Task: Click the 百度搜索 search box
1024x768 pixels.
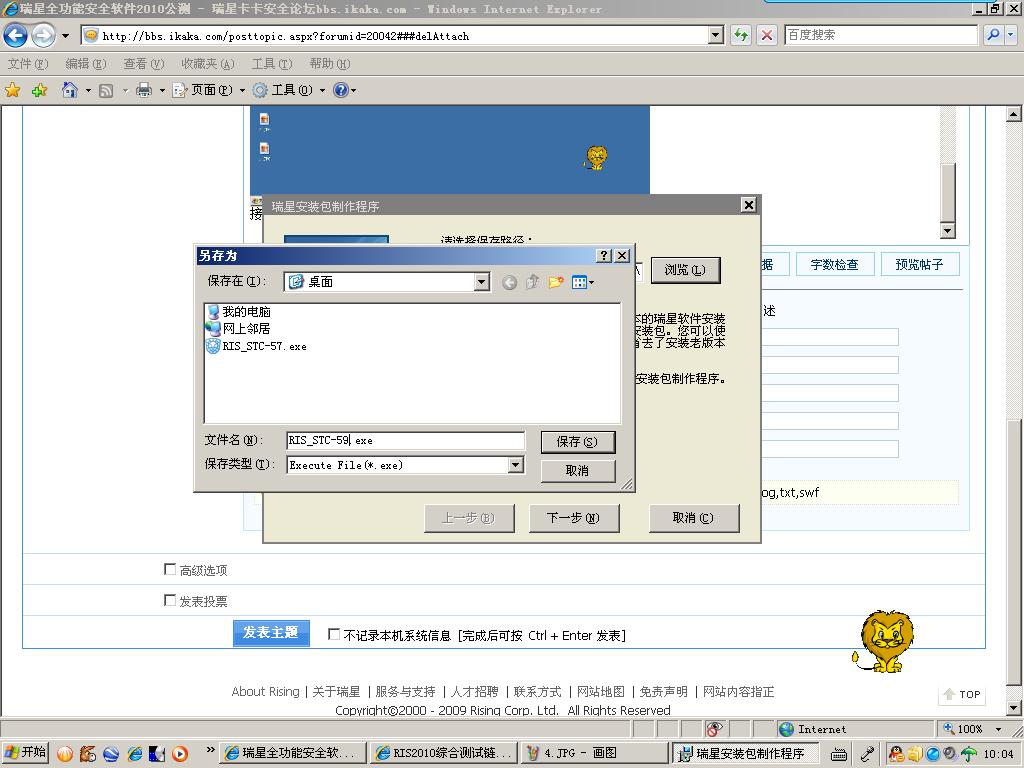Action: [880, 35]
